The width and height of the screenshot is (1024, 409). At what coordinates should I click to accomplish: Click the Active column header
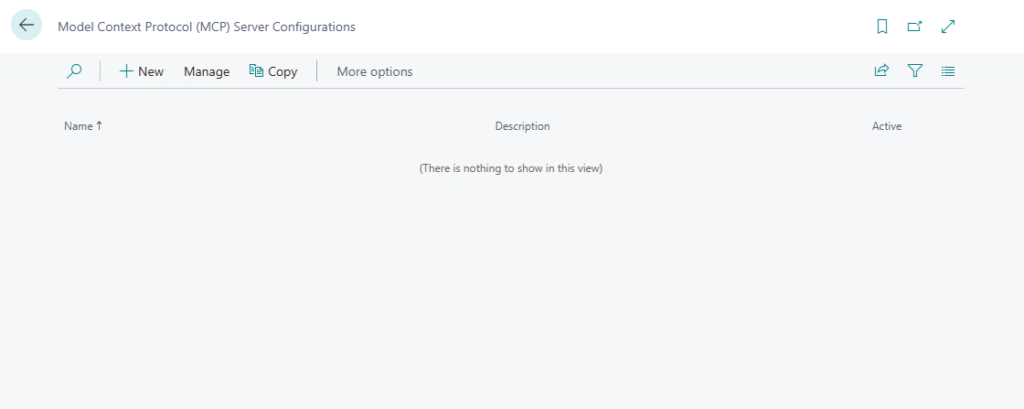(886, 126)
